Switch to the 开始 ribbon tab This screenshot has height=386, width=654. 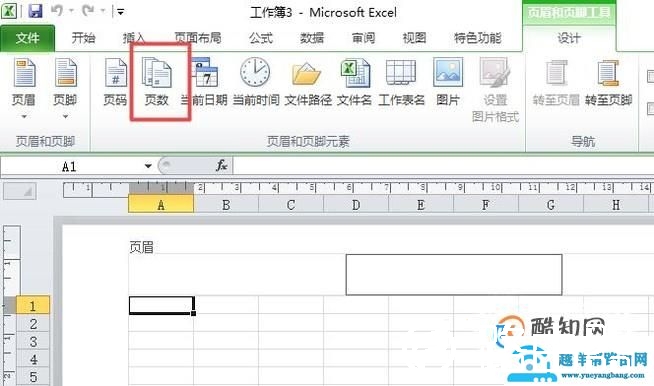83,38
